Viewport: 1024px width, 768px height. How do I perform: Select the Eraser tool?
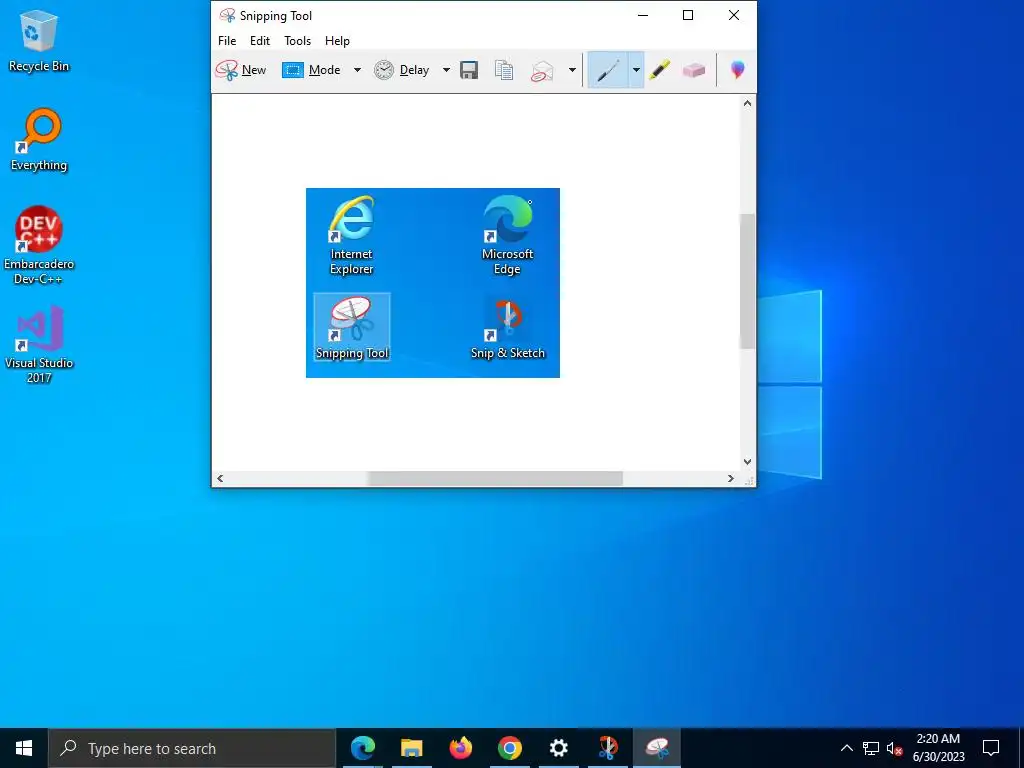click(694, 70)
